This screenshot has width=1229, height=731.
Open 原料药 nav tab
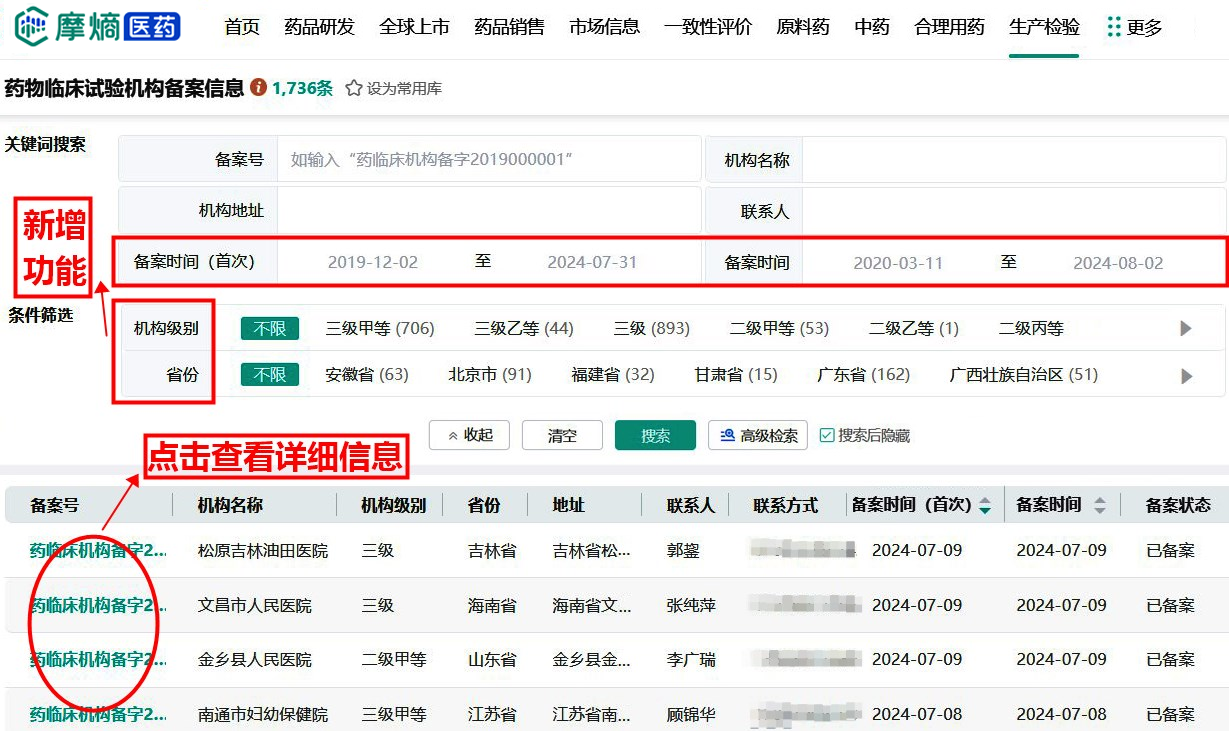coord(803,27)
